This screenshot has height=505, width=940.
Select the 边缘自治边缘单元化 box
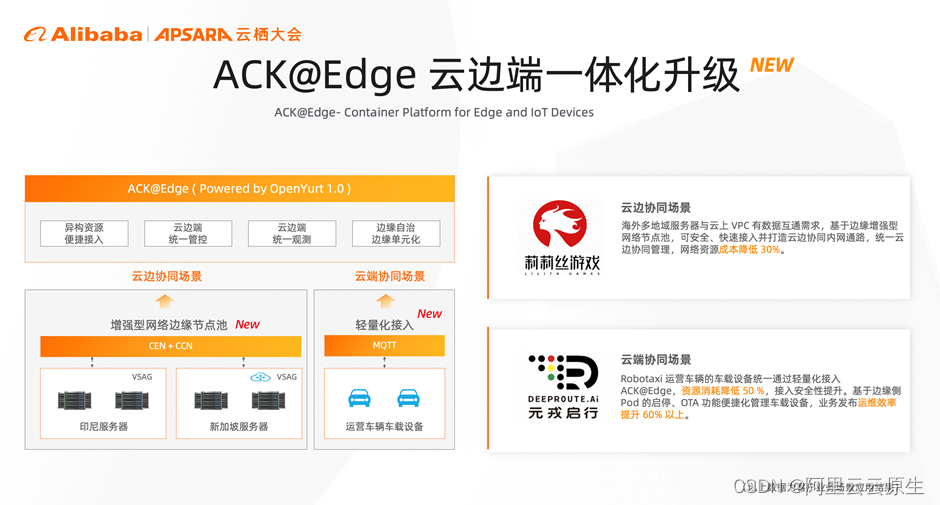point(396,233)
